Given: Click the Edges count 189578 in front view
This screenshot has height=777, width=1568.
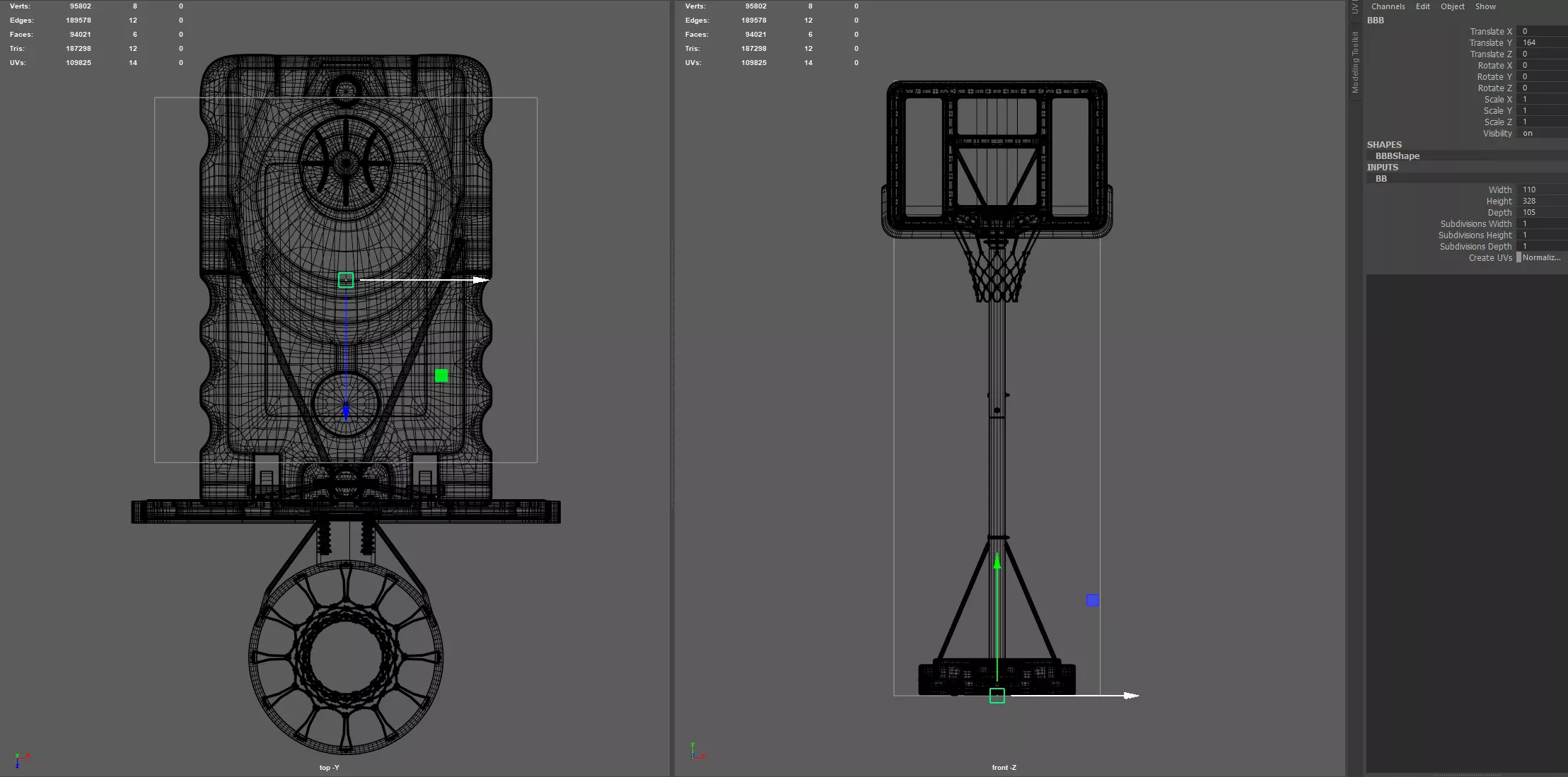Looking at the screenshot, I should [753, 20].
